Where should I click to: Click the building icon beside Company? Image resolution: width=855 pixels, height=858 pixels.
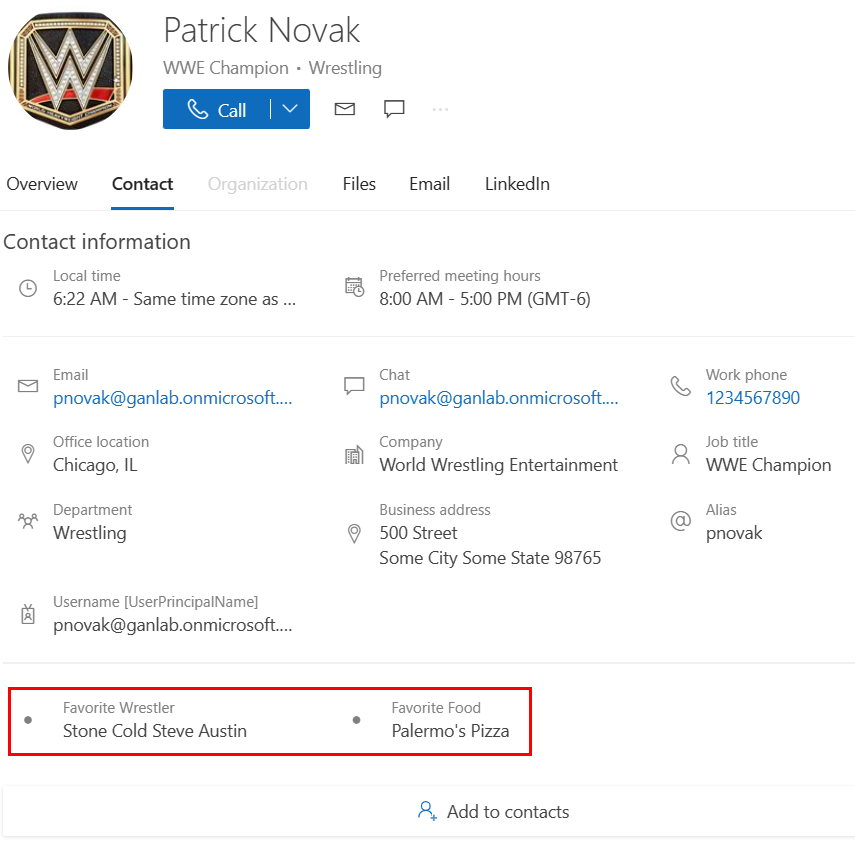354,455
